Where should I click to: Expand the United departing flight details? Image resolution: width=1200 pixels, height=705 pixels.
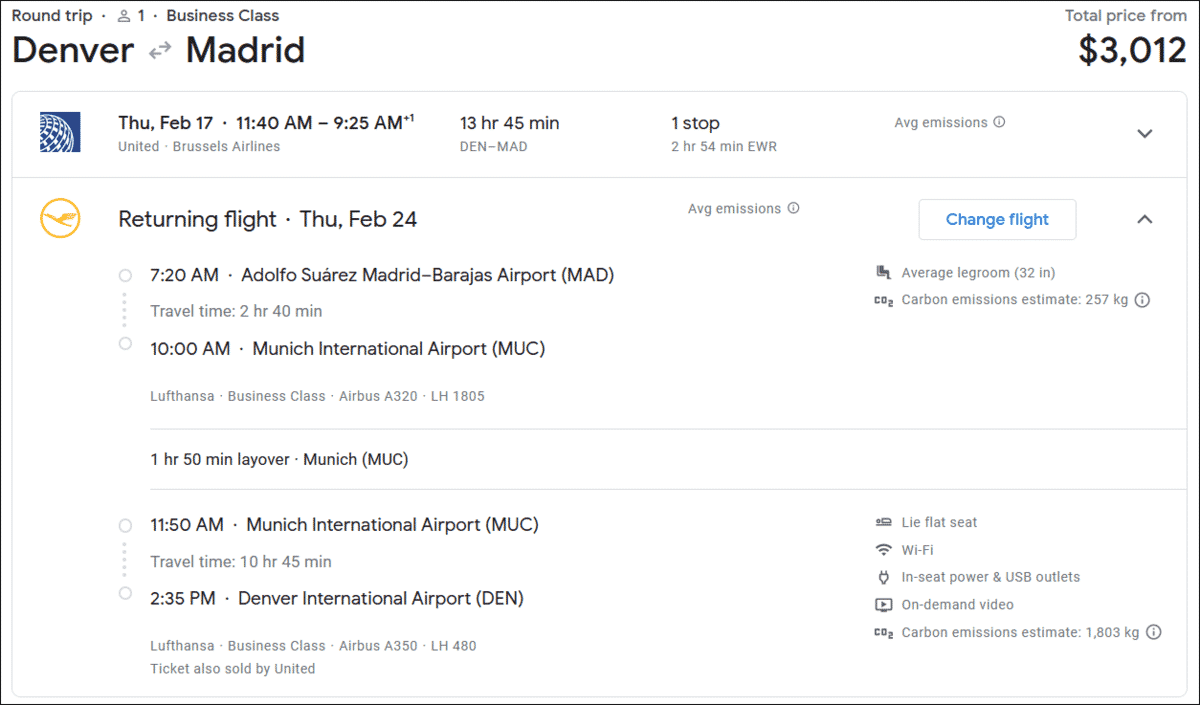click(1145, 133)
